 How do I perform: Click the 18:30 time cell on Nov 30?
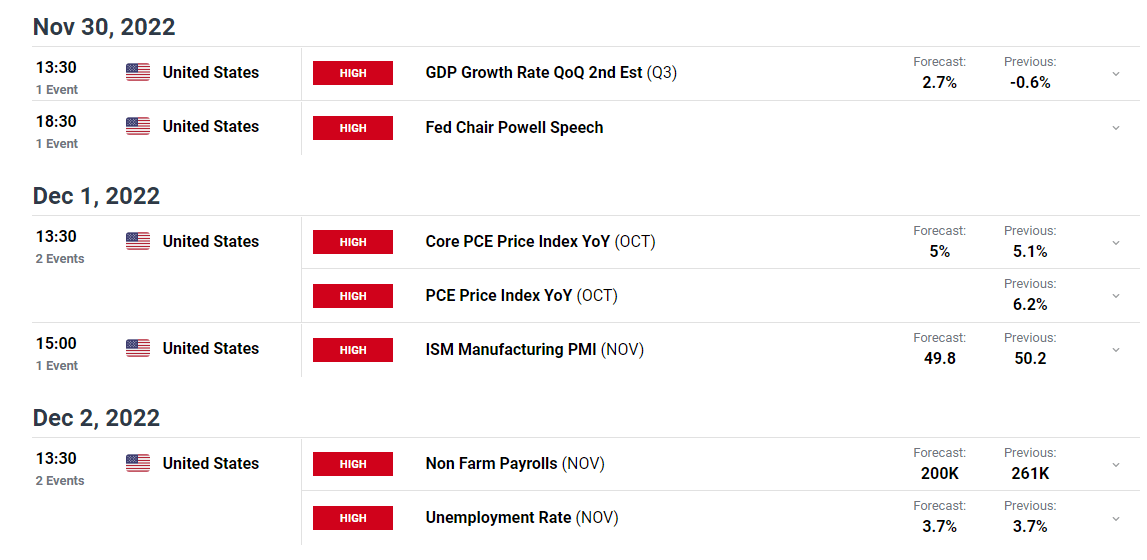(55, 121)
